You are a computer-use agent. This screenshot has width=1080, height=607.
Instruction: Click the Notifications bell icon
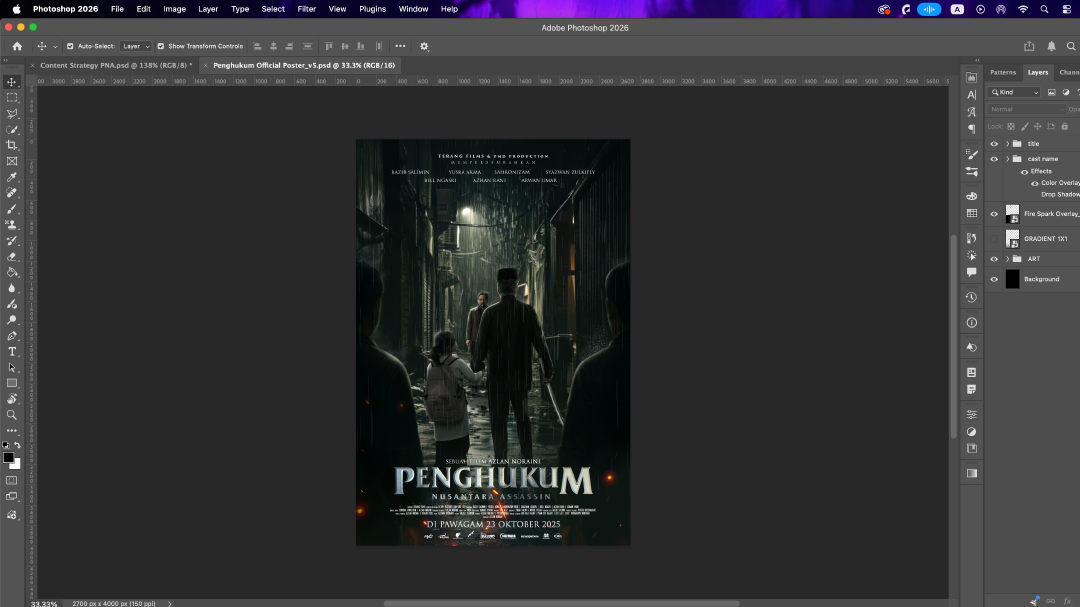tap(1051, 46)
